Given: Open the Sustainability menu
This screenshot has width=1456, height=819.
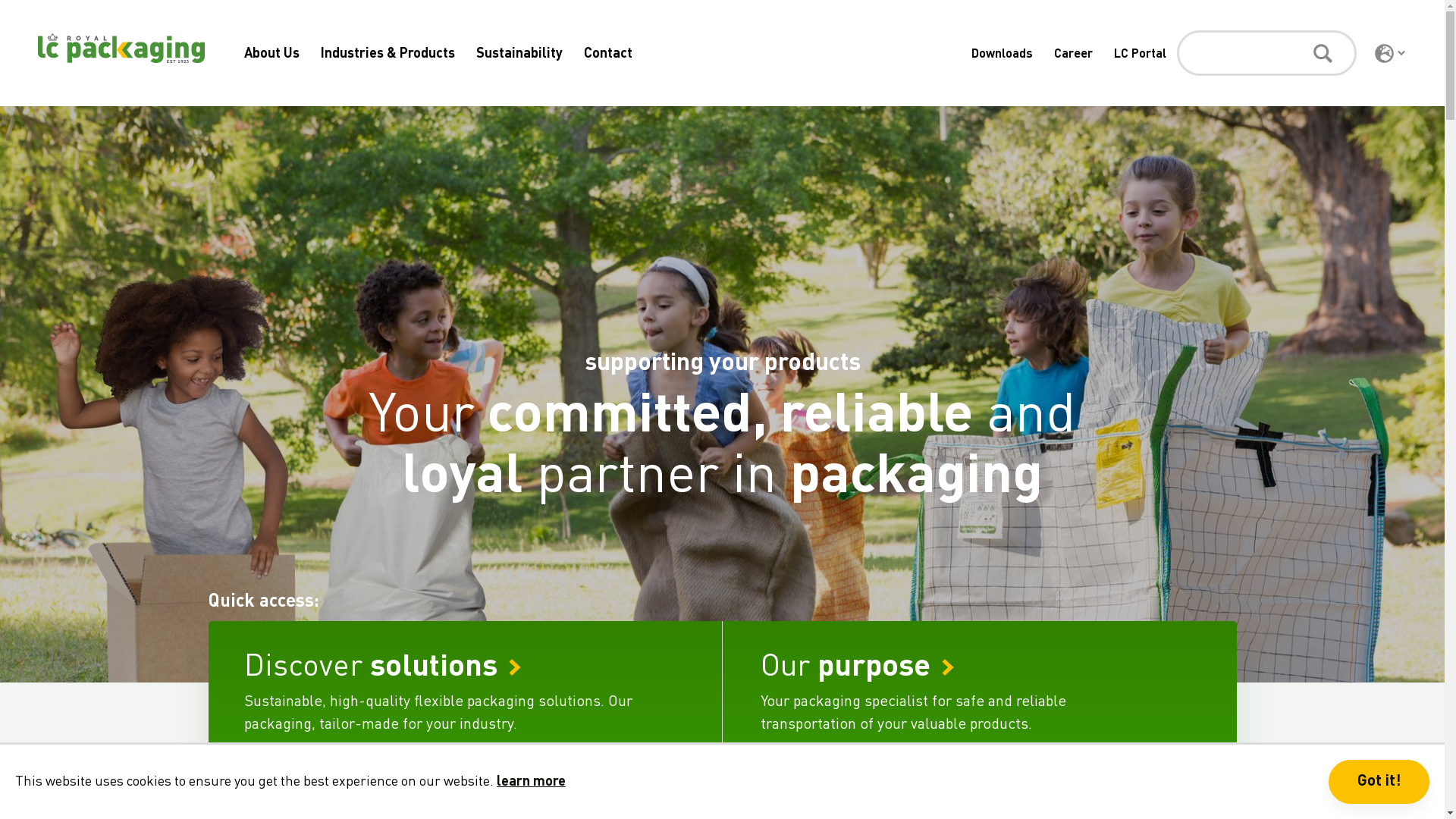Looking at the screenshot, I should (519, 53).
